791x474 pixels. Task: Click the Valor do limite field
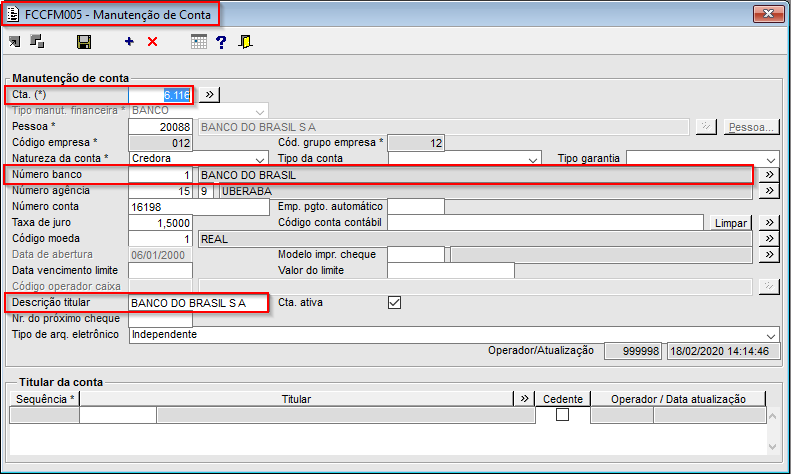tap(451, 271)
